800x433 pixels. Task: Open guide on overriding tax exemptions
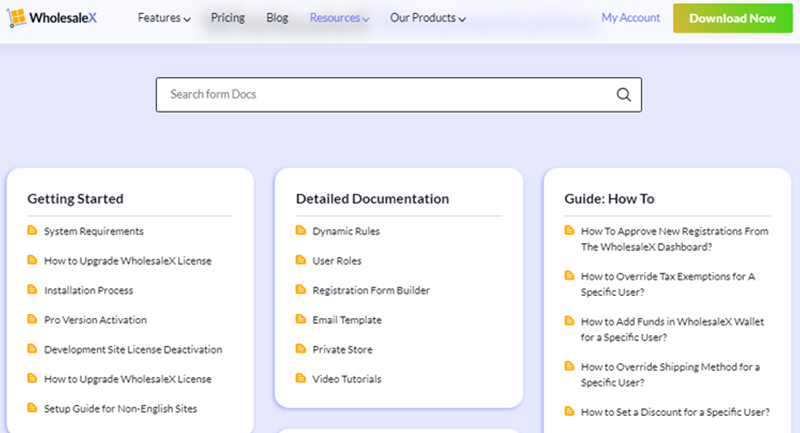coord(668,284)
